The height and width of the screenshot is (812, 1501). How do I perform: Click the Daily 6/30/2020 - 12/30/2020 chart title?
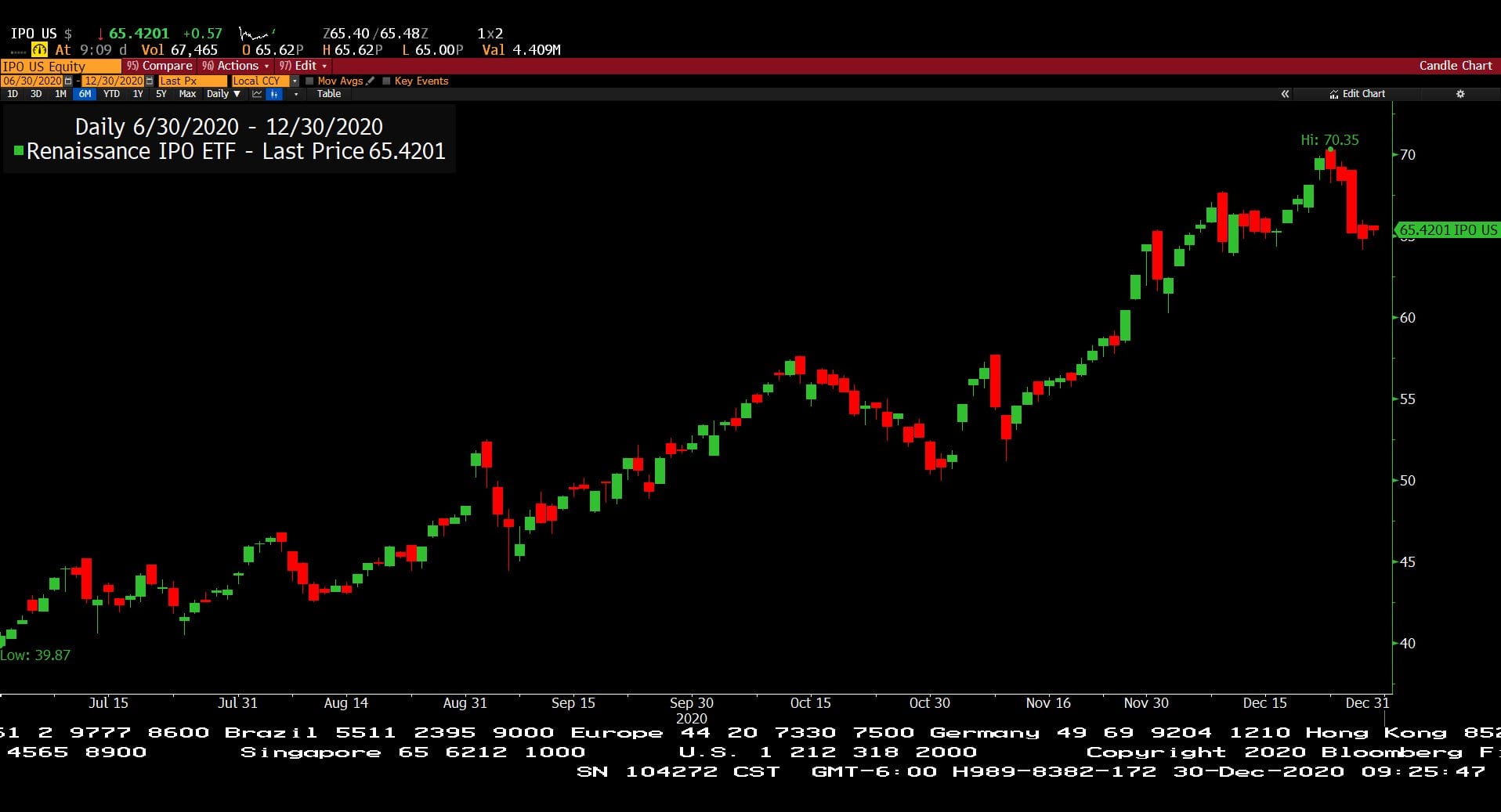point(229,127)
